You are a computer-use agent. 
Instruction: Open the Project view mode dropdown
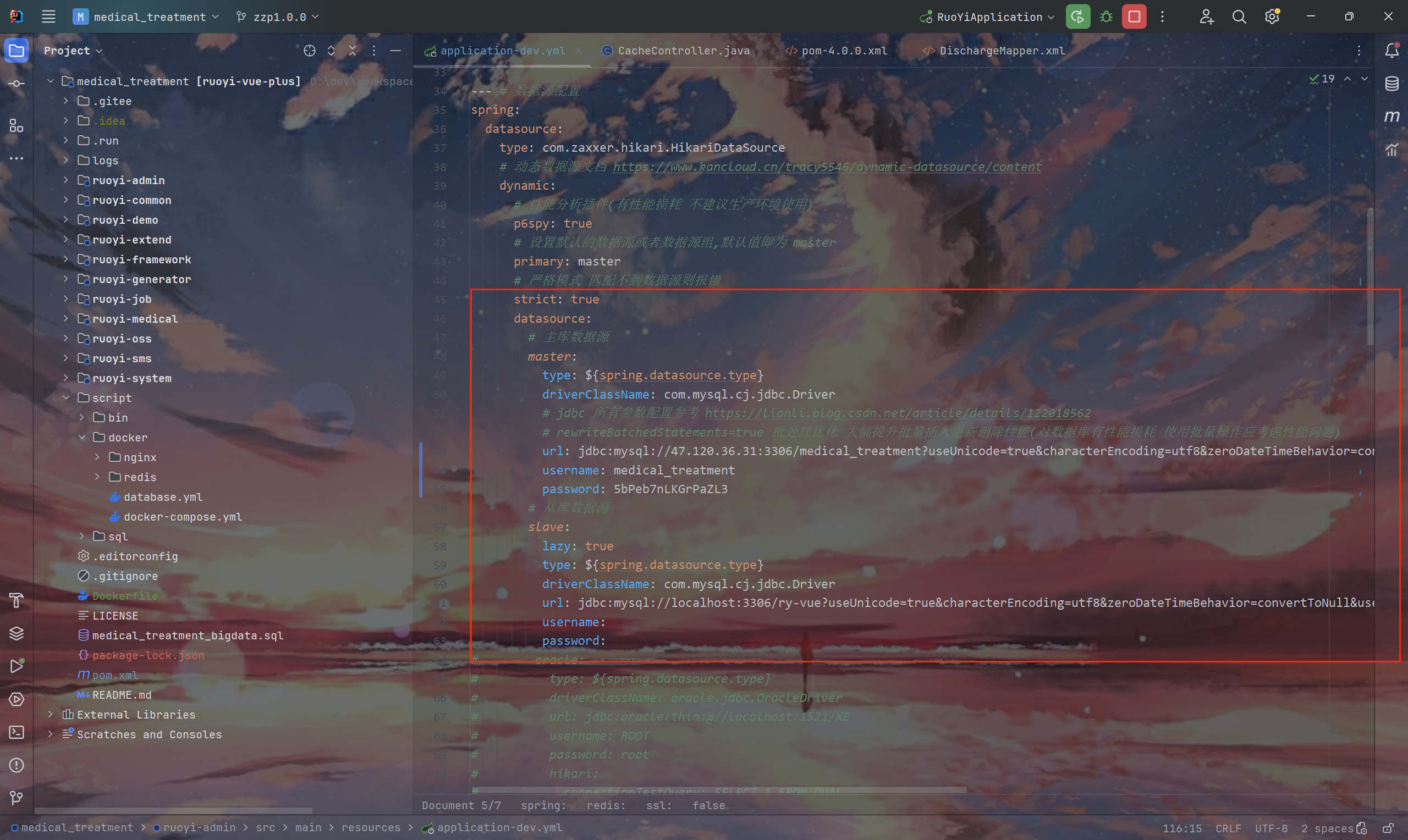(74, 51)
